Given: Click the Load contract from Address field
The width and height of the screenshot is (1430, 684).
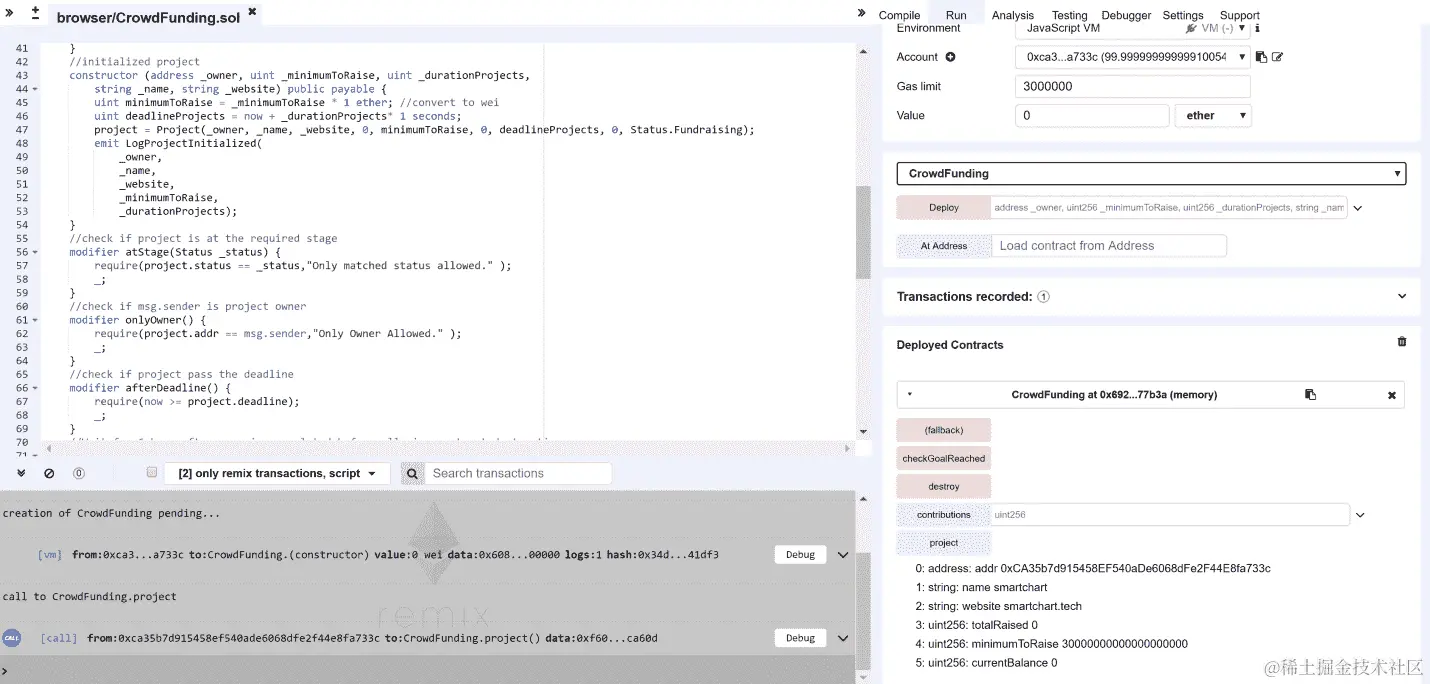Looking at the screenshot, I should (x=1109, y=246).
